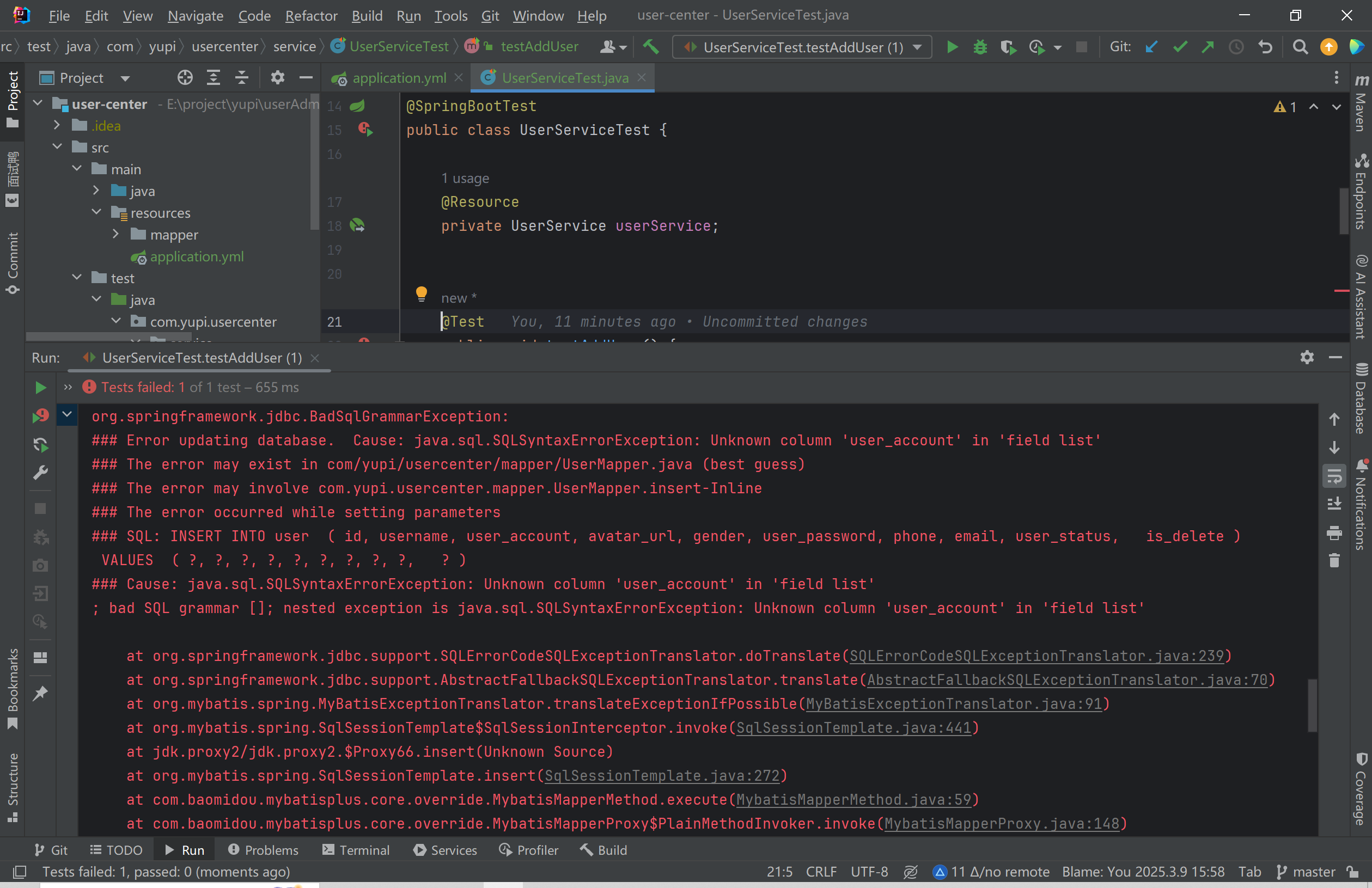Viewport: 1372px width, 888px height.
Task: Open Search Everywhere magnifier
Action: point(1300,47)
